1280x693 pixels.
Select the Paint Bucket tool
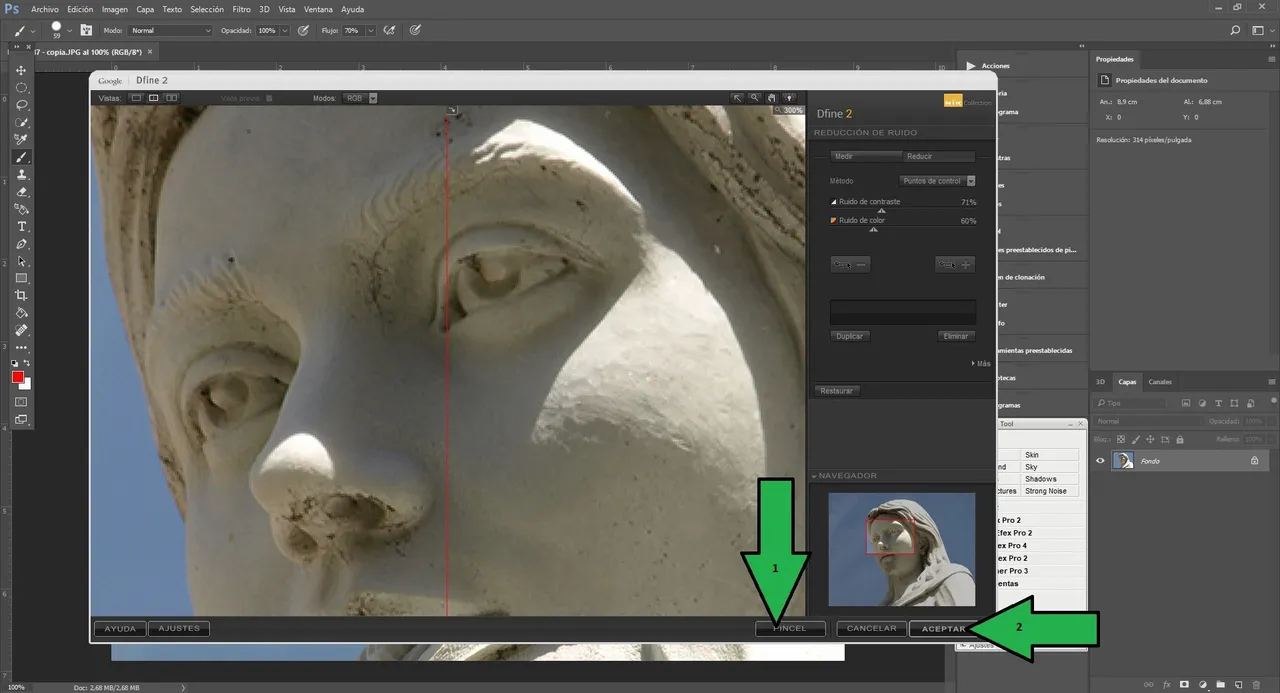tap(21, 313)
